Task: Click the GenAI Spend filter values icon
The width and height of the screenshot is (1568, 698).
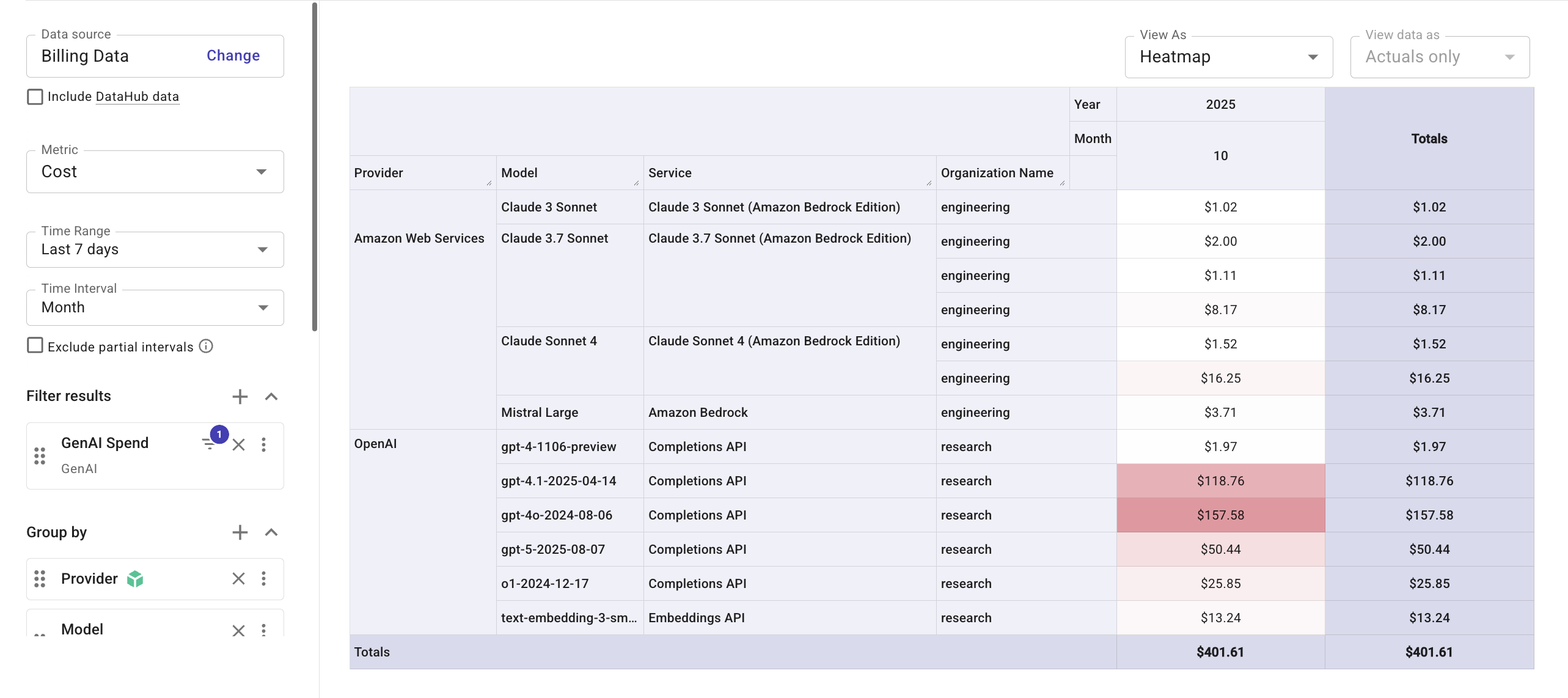Action: pyautogui.click(x=210, y=444)
